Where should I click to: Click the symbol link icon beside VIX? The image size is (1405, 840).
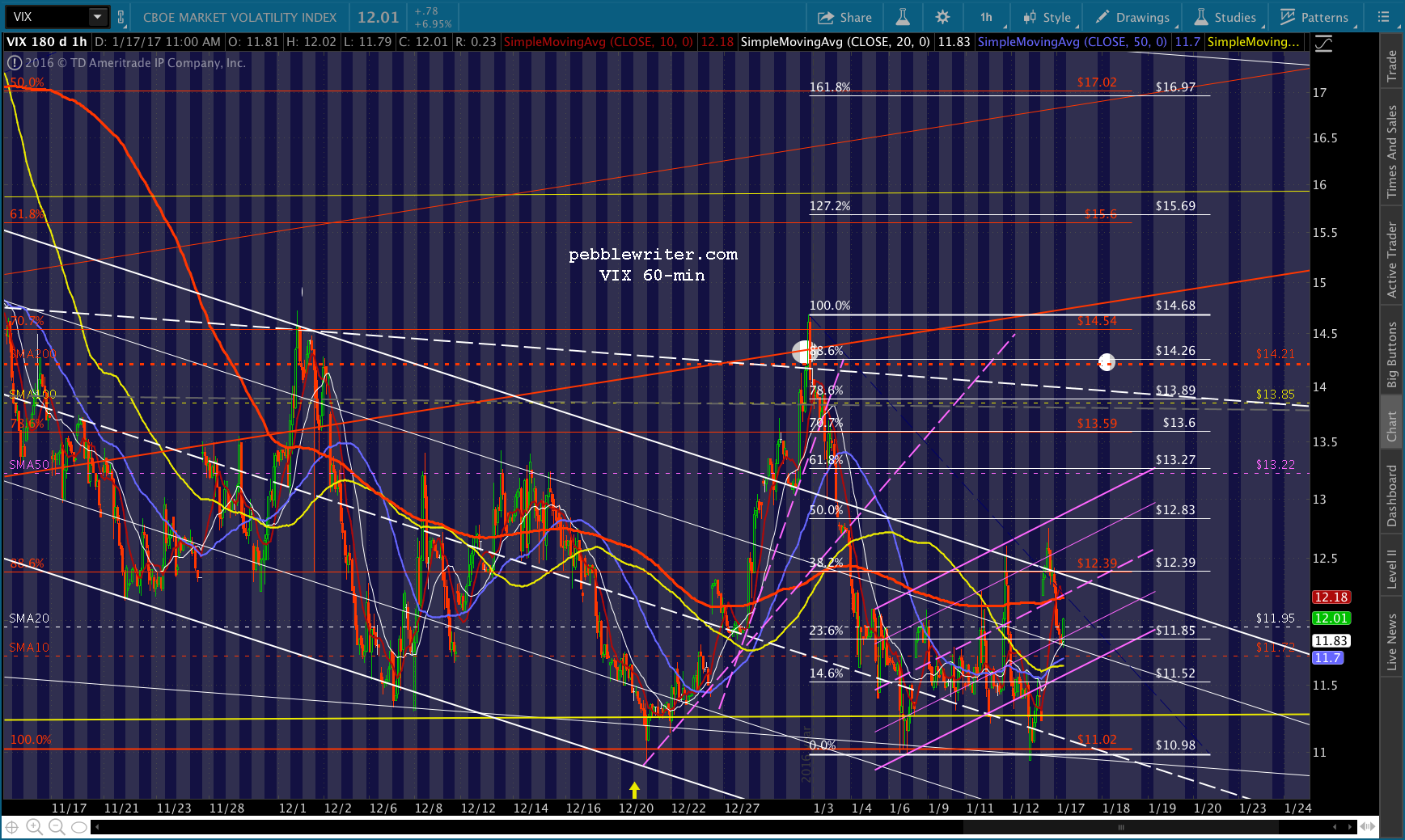[x=121, y=17]
